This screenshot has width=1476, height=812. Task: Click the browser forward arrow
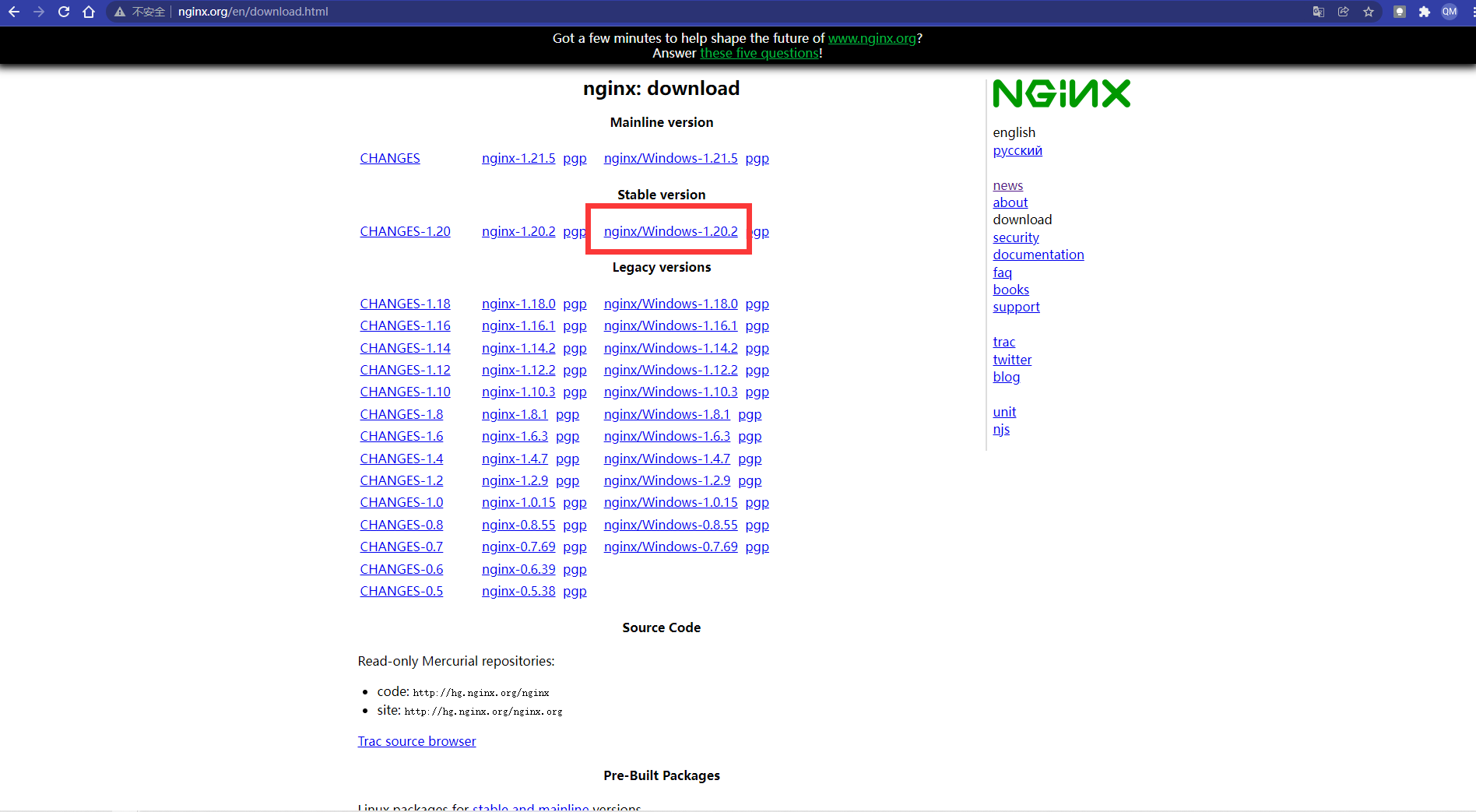coord(39,12)
